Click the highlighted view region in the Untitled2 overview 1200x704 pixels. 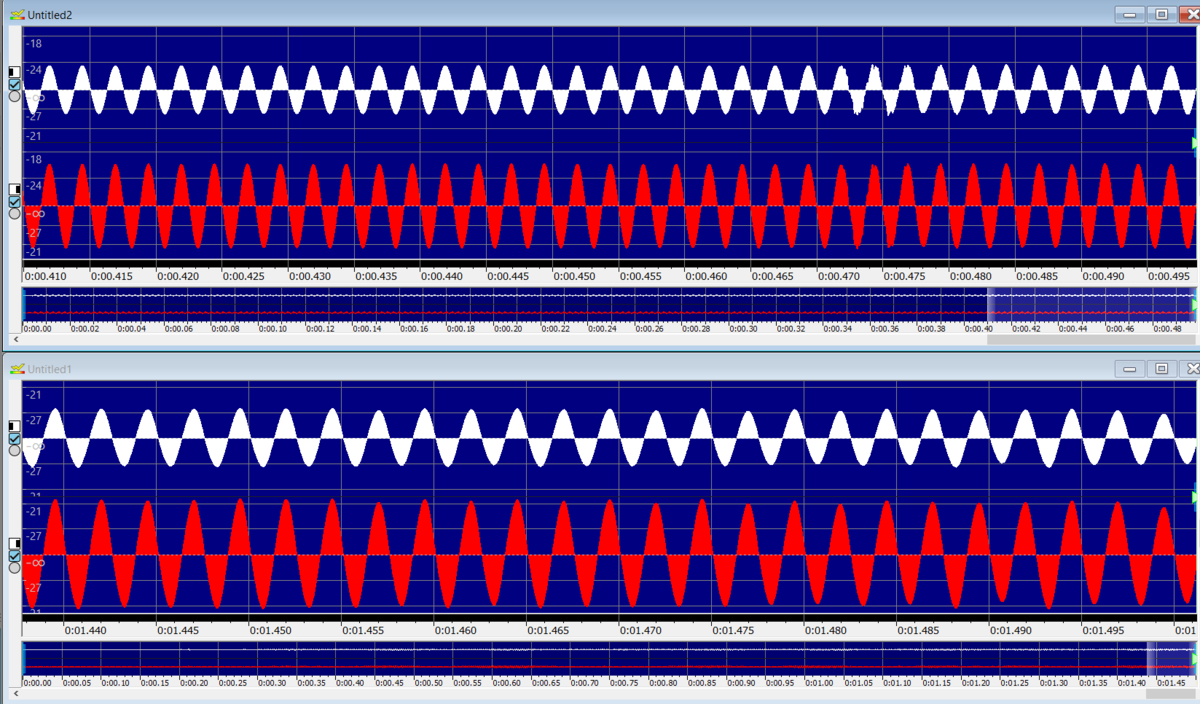coord(1090,303)
